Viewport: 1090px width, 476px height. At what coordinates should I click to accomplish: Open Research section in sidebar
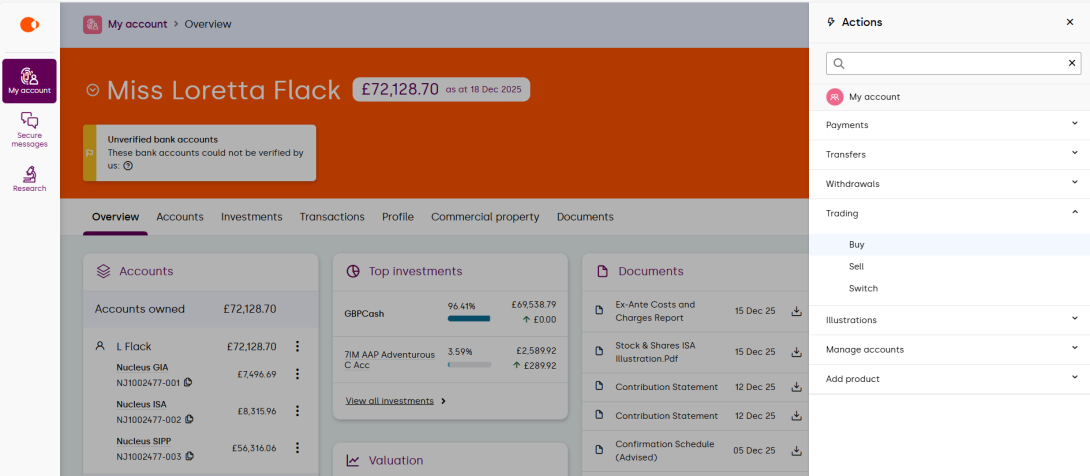(29, 178)
